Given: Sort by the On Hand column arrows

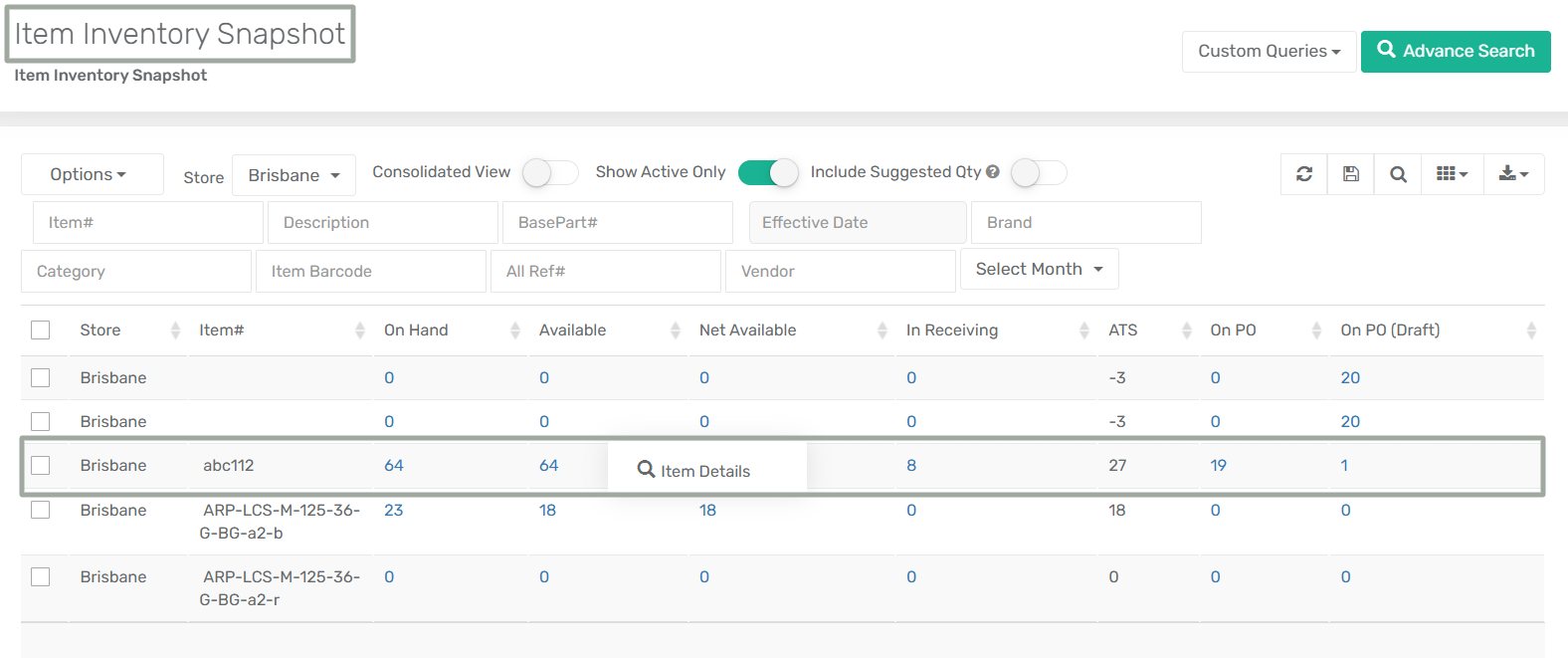Looking at the screenshot, I should click(514, 330).
